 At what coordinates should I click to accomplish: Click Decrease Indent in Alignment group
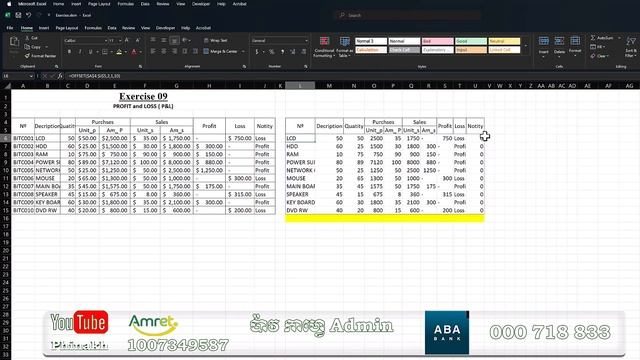[x=185, y=51]
